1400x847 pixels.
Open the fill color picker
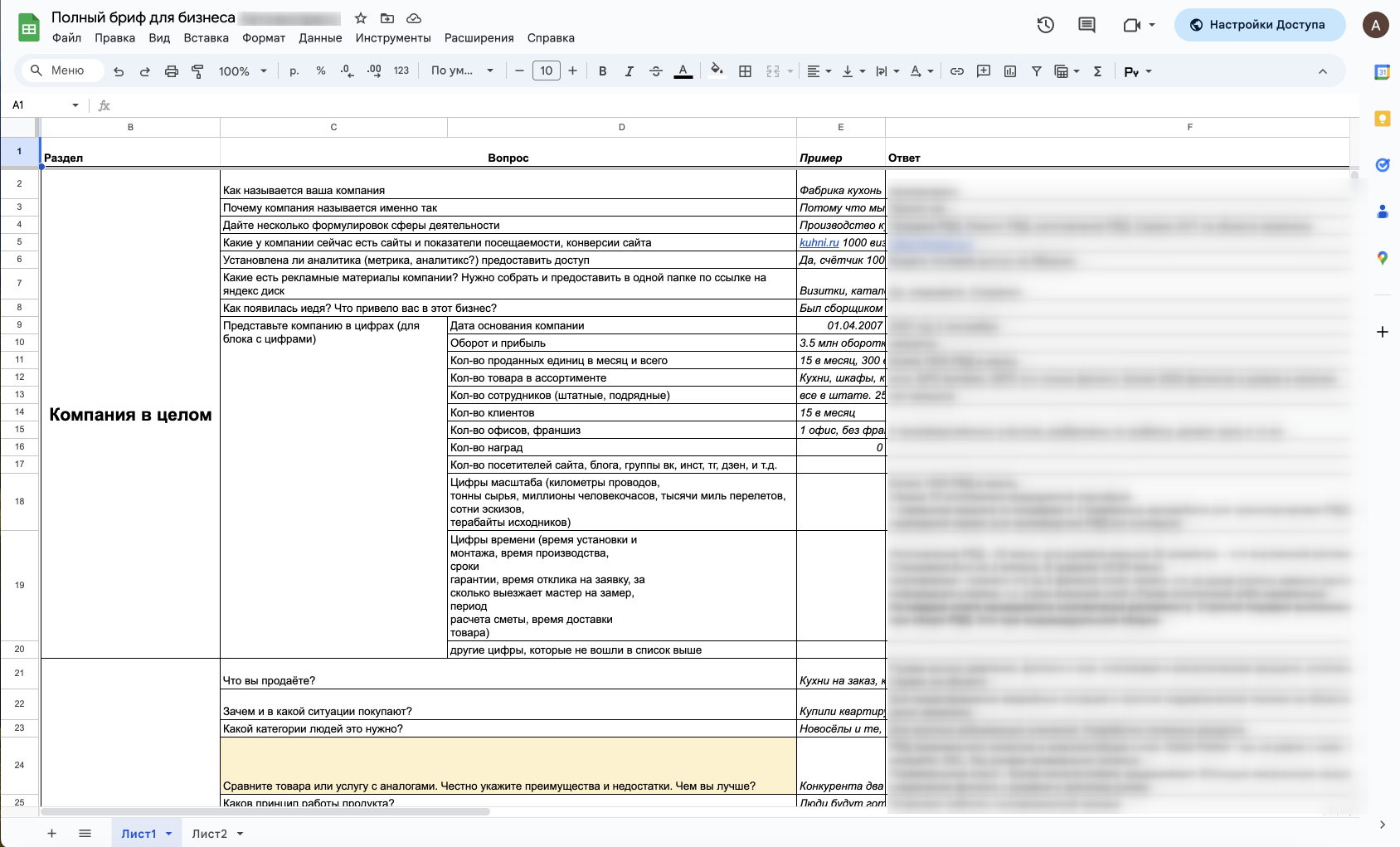pos(717,71)
